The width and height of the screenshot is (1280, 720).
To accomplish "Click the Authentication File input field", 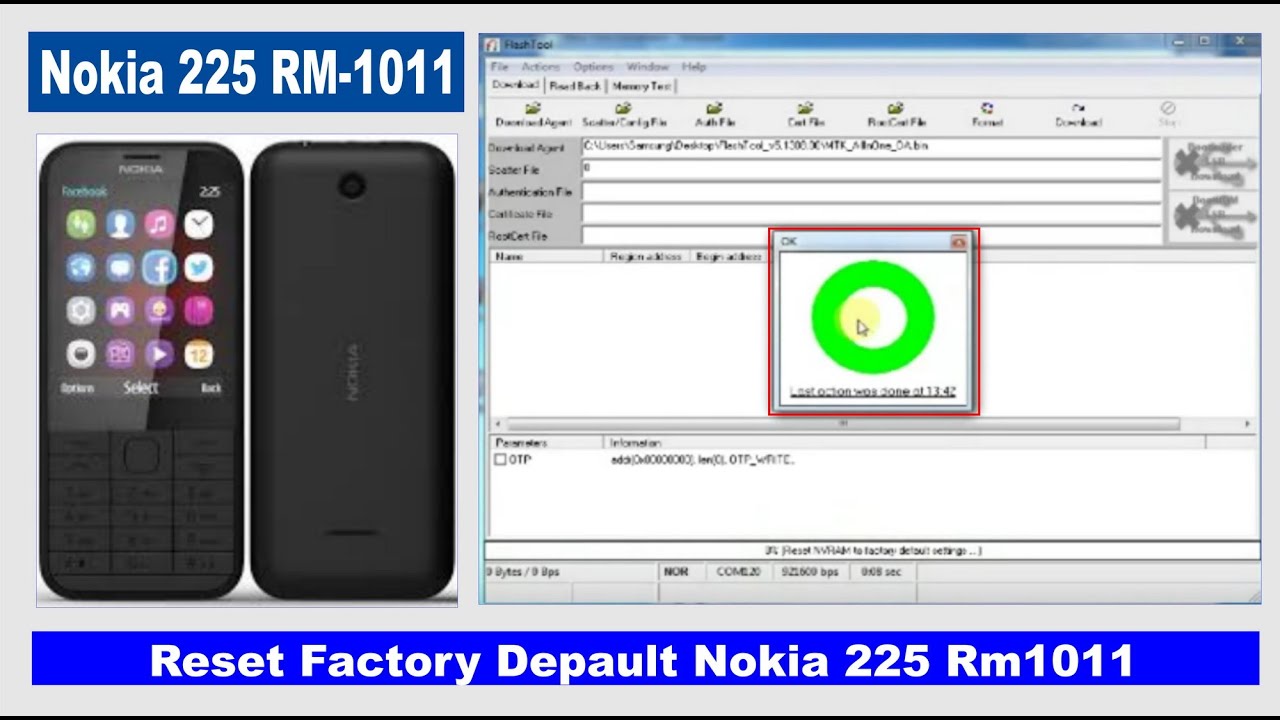I will (871, 192).
